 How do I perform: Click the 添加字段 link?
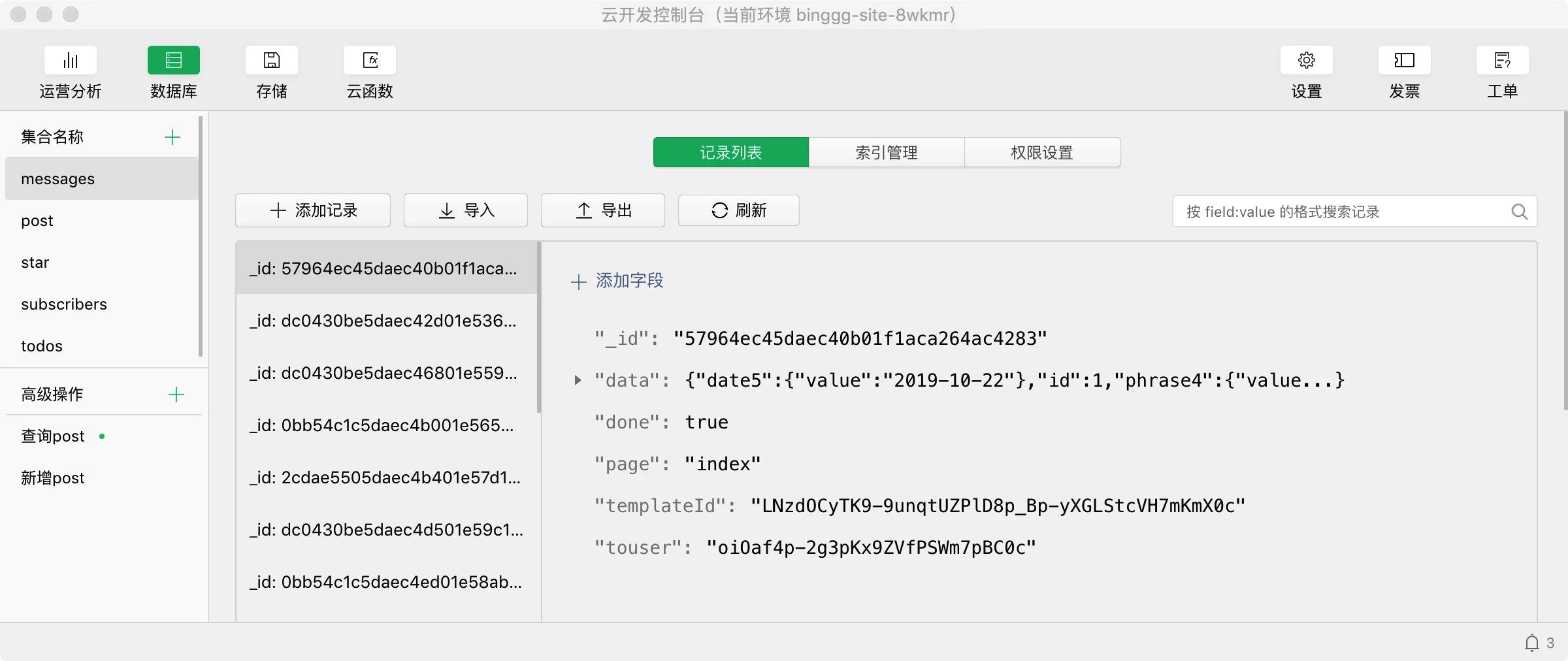click(629, 281)
